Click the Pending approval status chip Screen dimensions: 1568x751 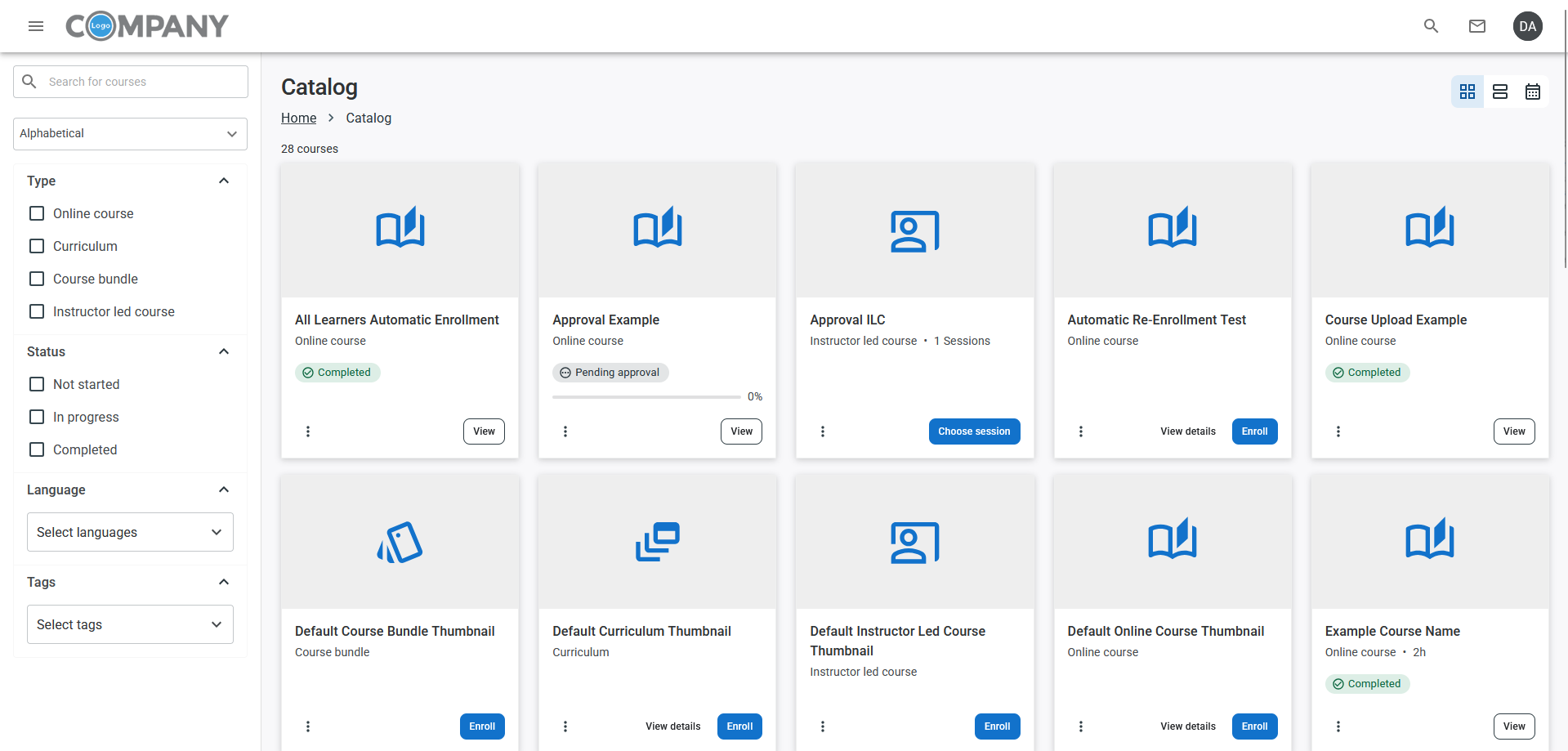coord(610,373)
